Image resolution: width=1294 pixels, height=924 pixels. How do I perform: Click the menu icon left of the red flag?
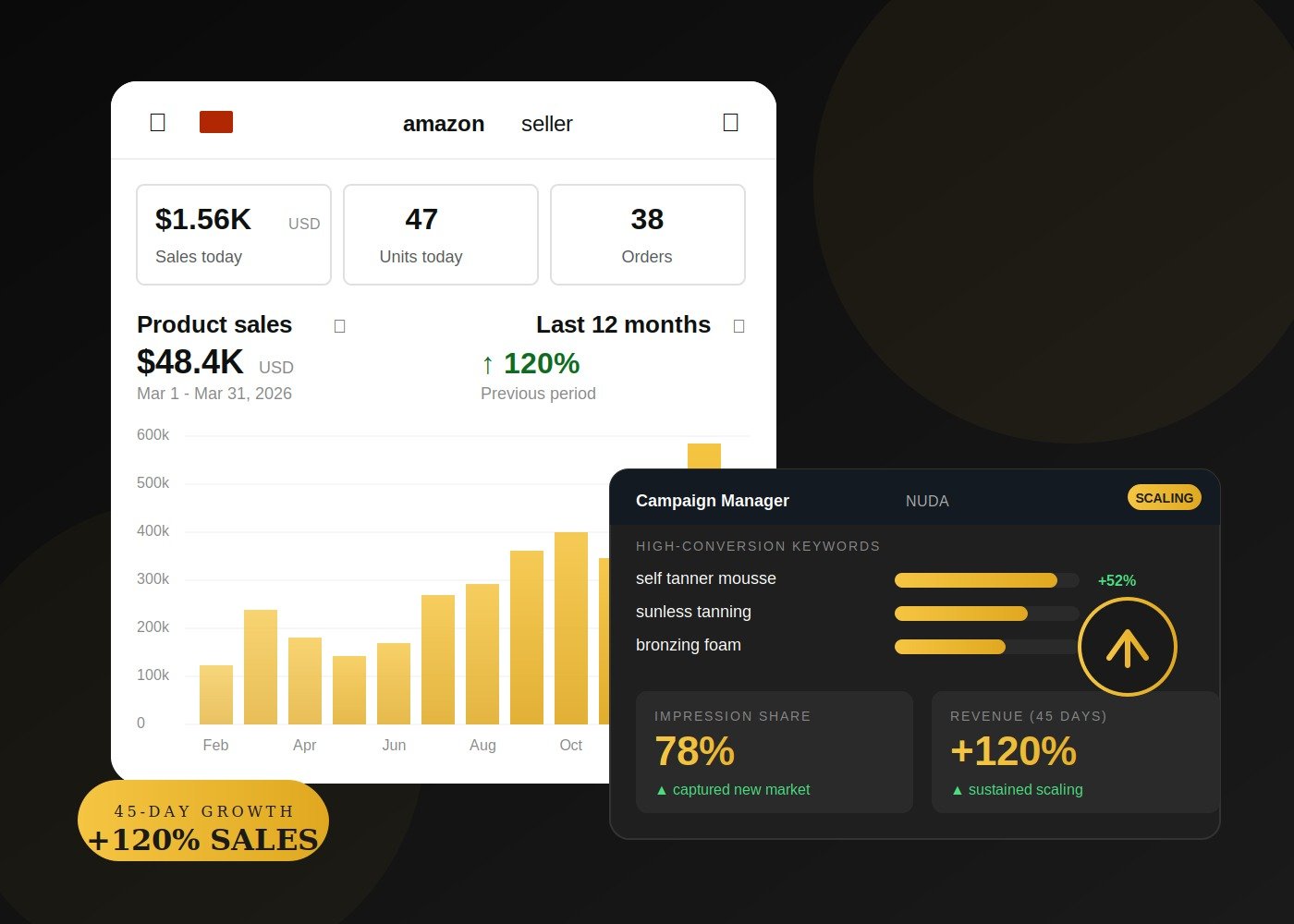coord(157,123)
